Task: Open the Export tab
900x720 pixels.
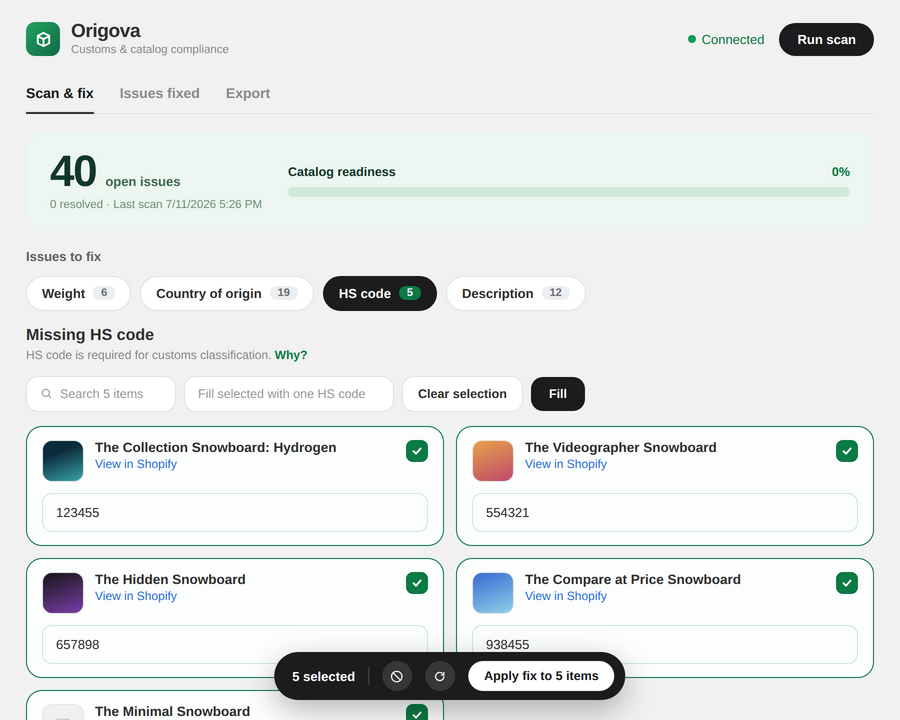Action: pos(248,93)
